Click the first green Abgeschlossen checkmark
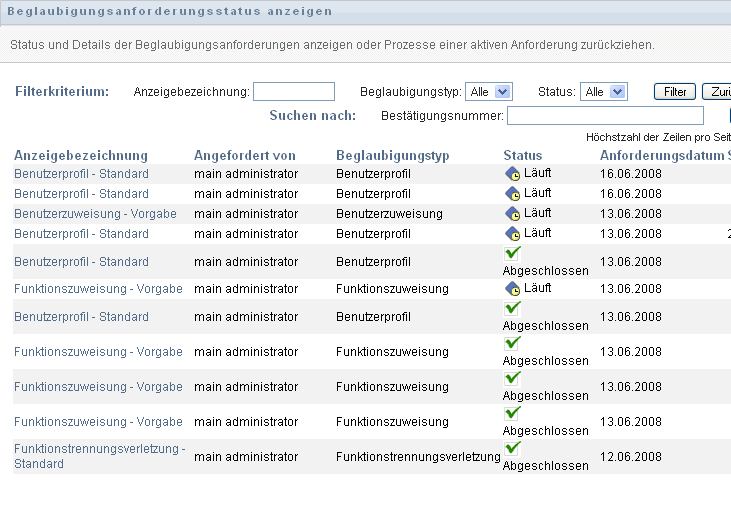Screen dimensions: 731x520 coord(512,253)
